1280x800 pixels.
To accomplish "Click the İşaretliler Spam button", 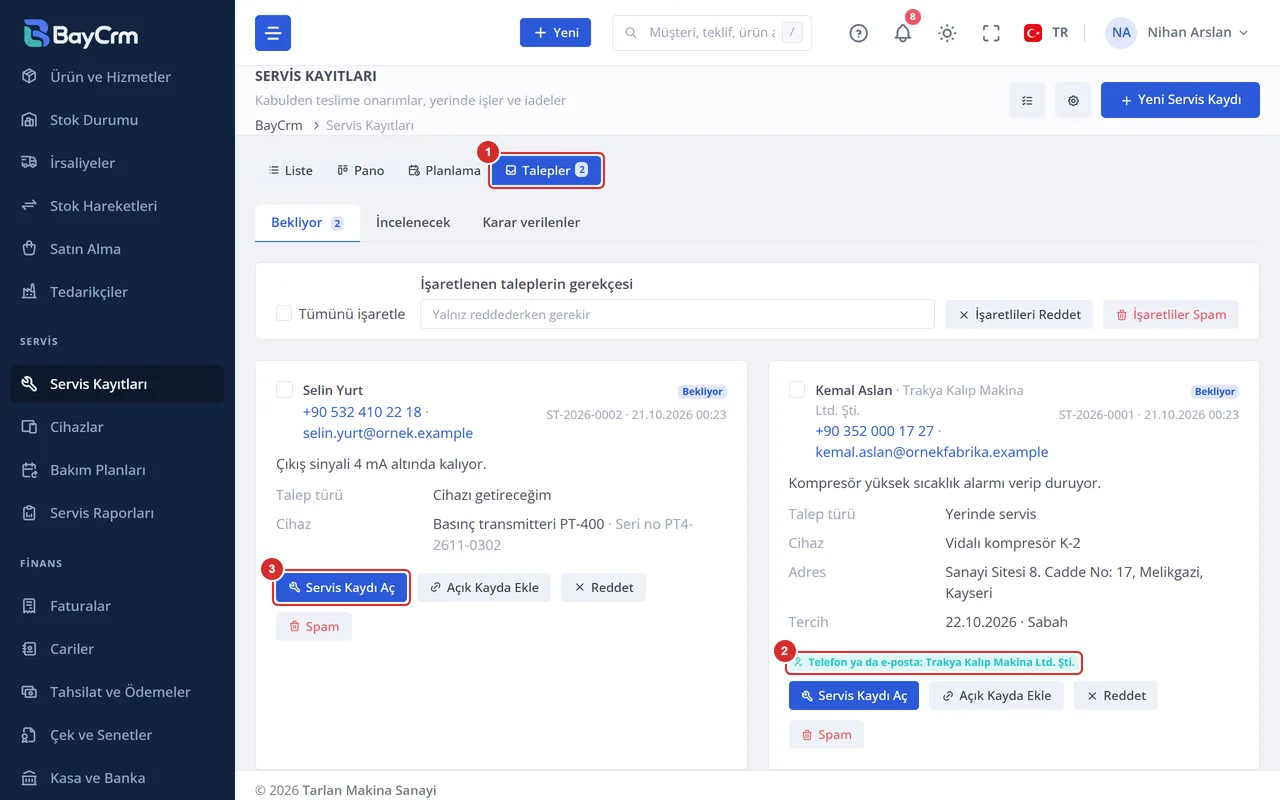I will [1171, 314].
